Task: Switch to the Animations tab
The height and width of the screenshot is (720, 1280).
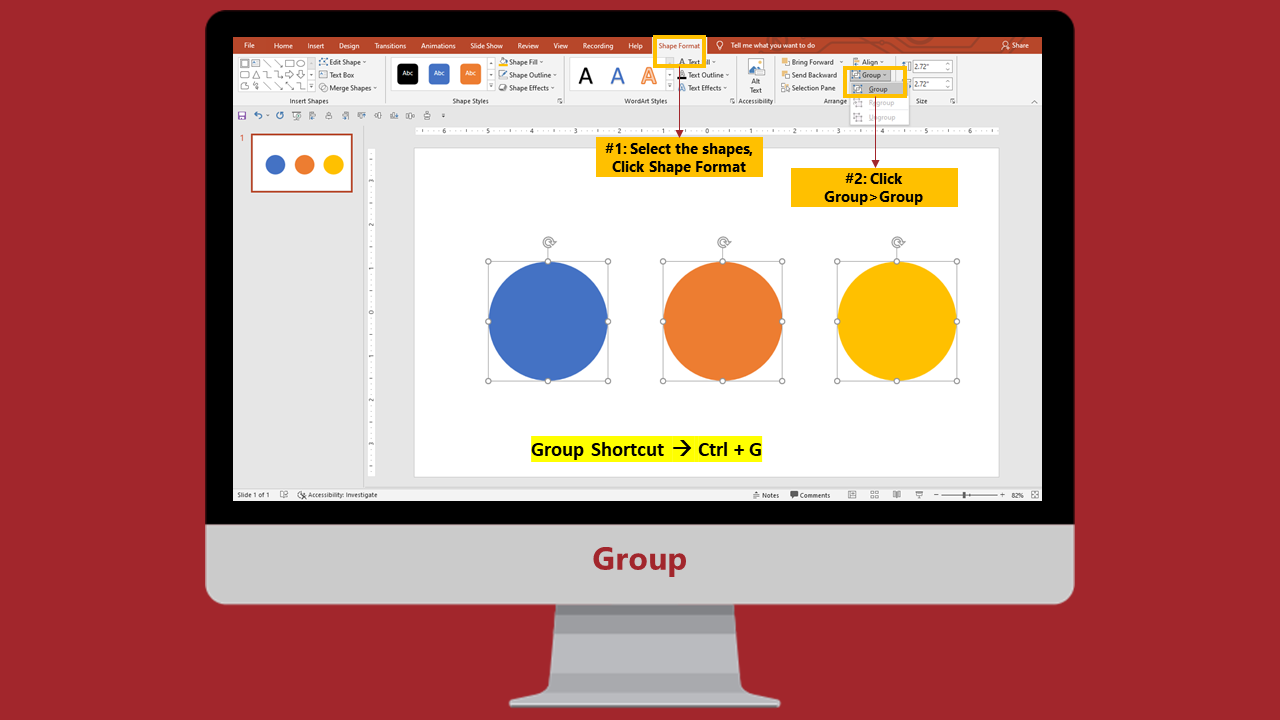Action: click(438, 46)
